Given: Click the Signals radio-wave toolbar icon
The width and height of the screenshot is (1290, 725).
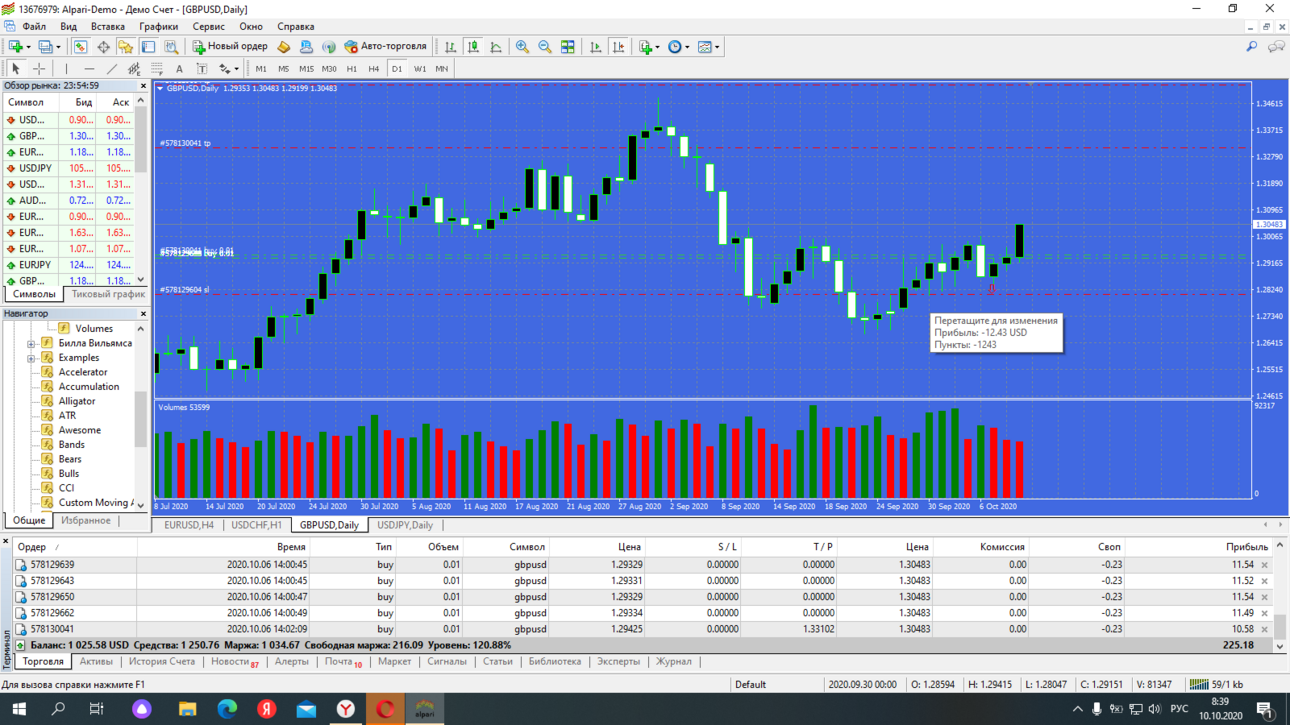Looking at the screenshot, I should pyautogui.click(x=328, y=47).
